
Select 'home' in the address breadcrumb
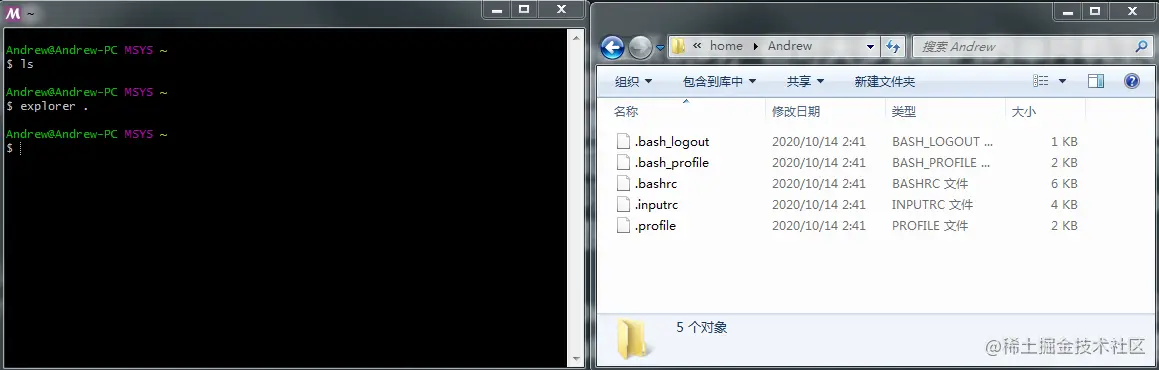pyautogui.click(x=726, y=46)
